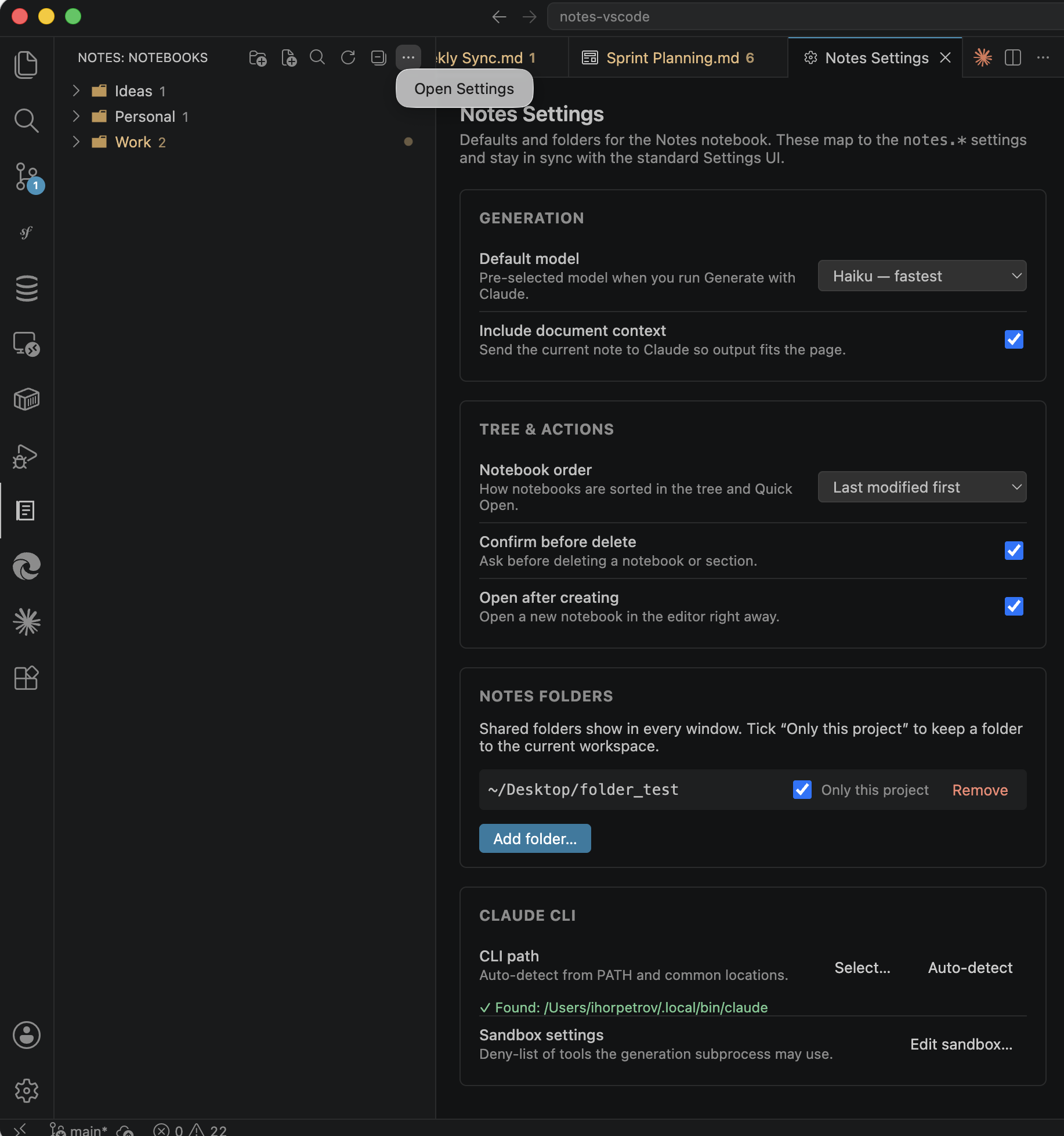Open the script 'sf' activity bar icon
Image resolution: width=1064 pixels, height=1136 pixels.
click(26, 233)
